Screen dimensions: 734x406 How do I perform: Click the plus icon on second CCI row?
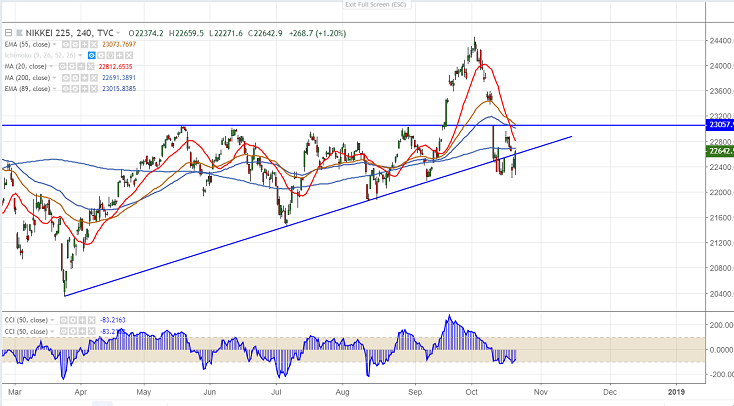[82, 331]
